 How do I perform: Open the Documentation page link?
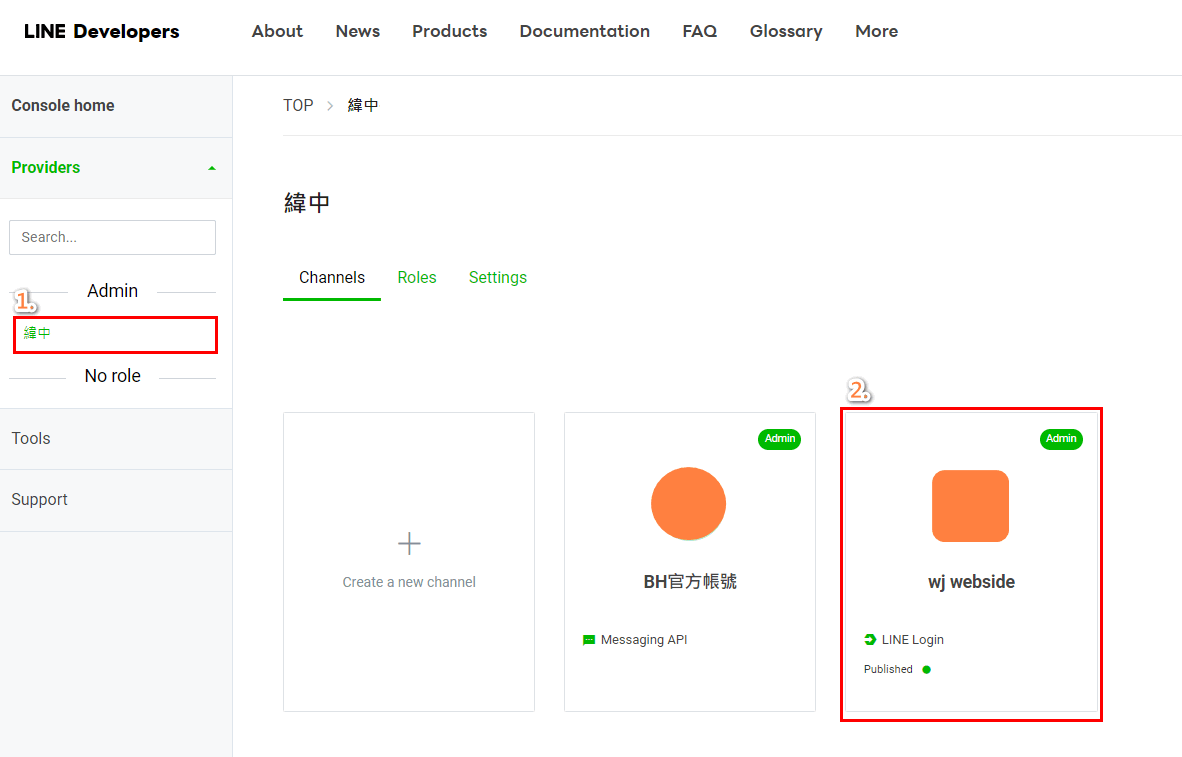[x=584, y=31]
